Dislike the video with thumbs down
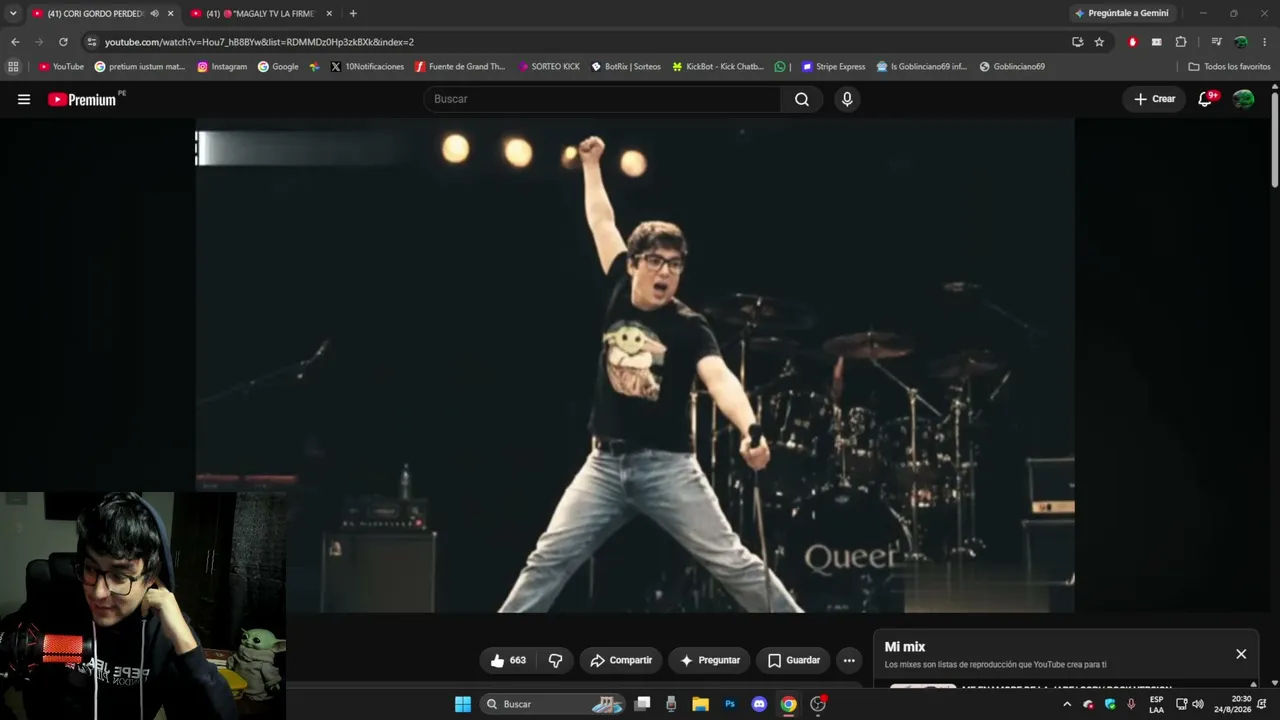The width and height of the screenshot is (1280, 720). pos(555,660)
